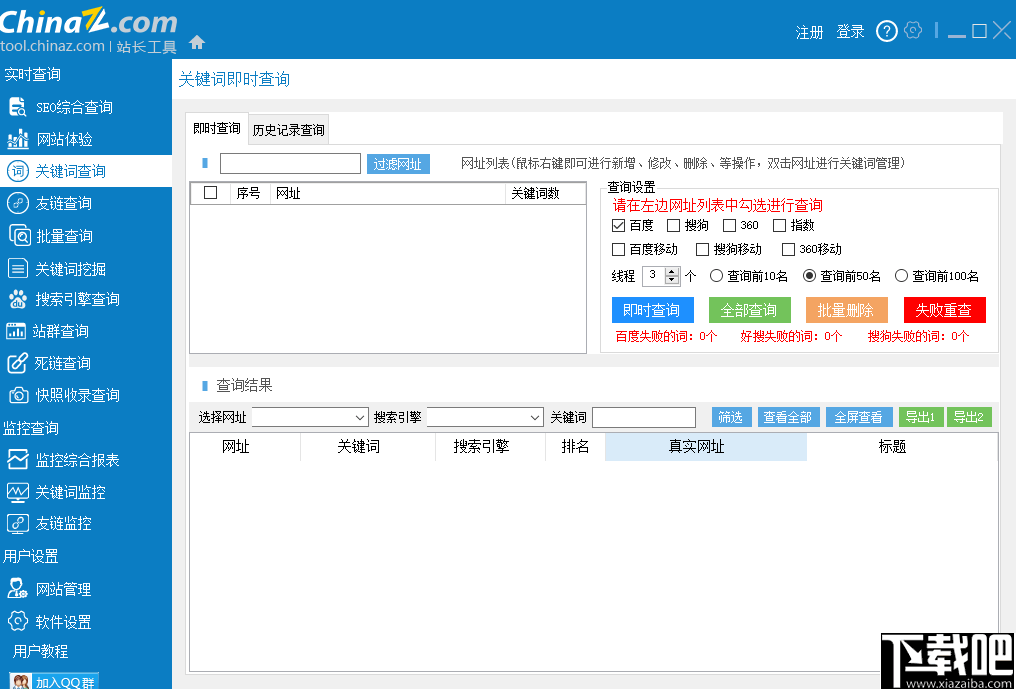The image size is (1016, 689).
Task: Open 监控综合报表 in sidebar
Action: click(80, 459)
